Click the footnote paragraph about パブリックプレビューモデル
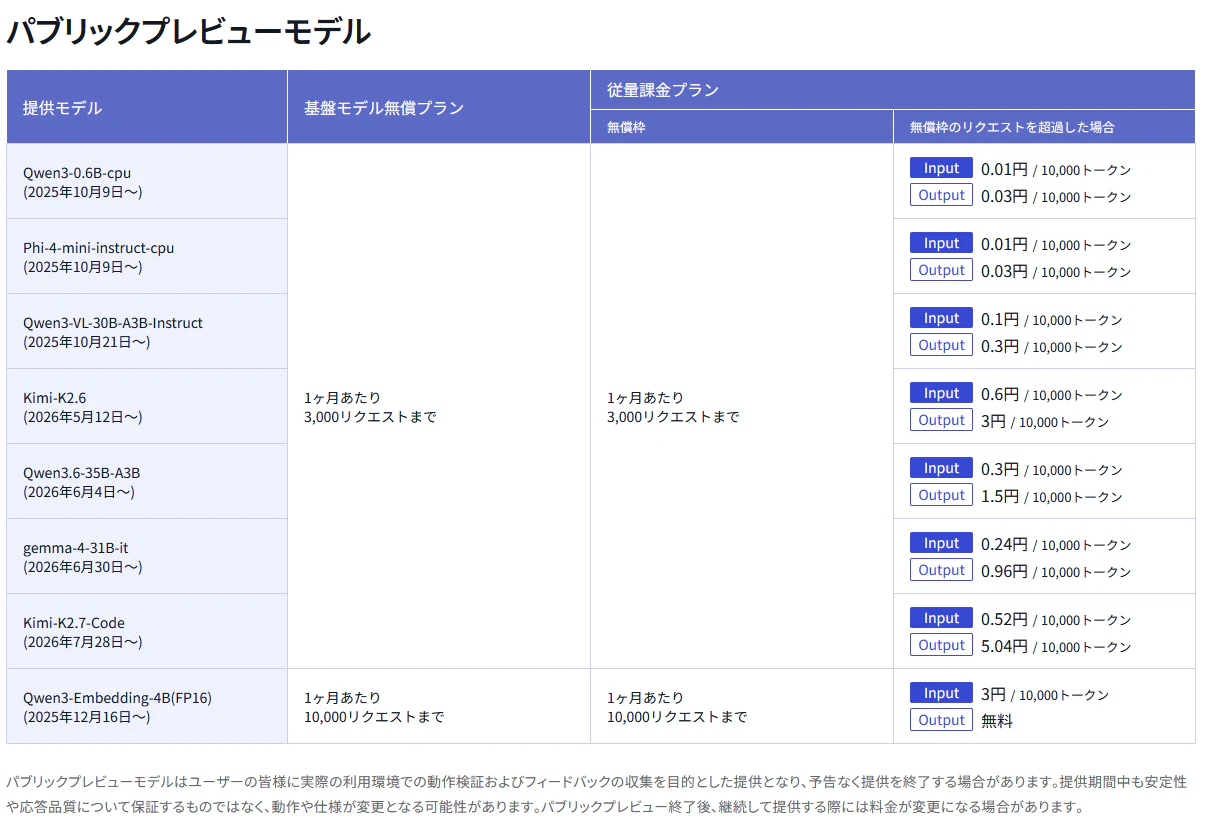 click(597, 794)
